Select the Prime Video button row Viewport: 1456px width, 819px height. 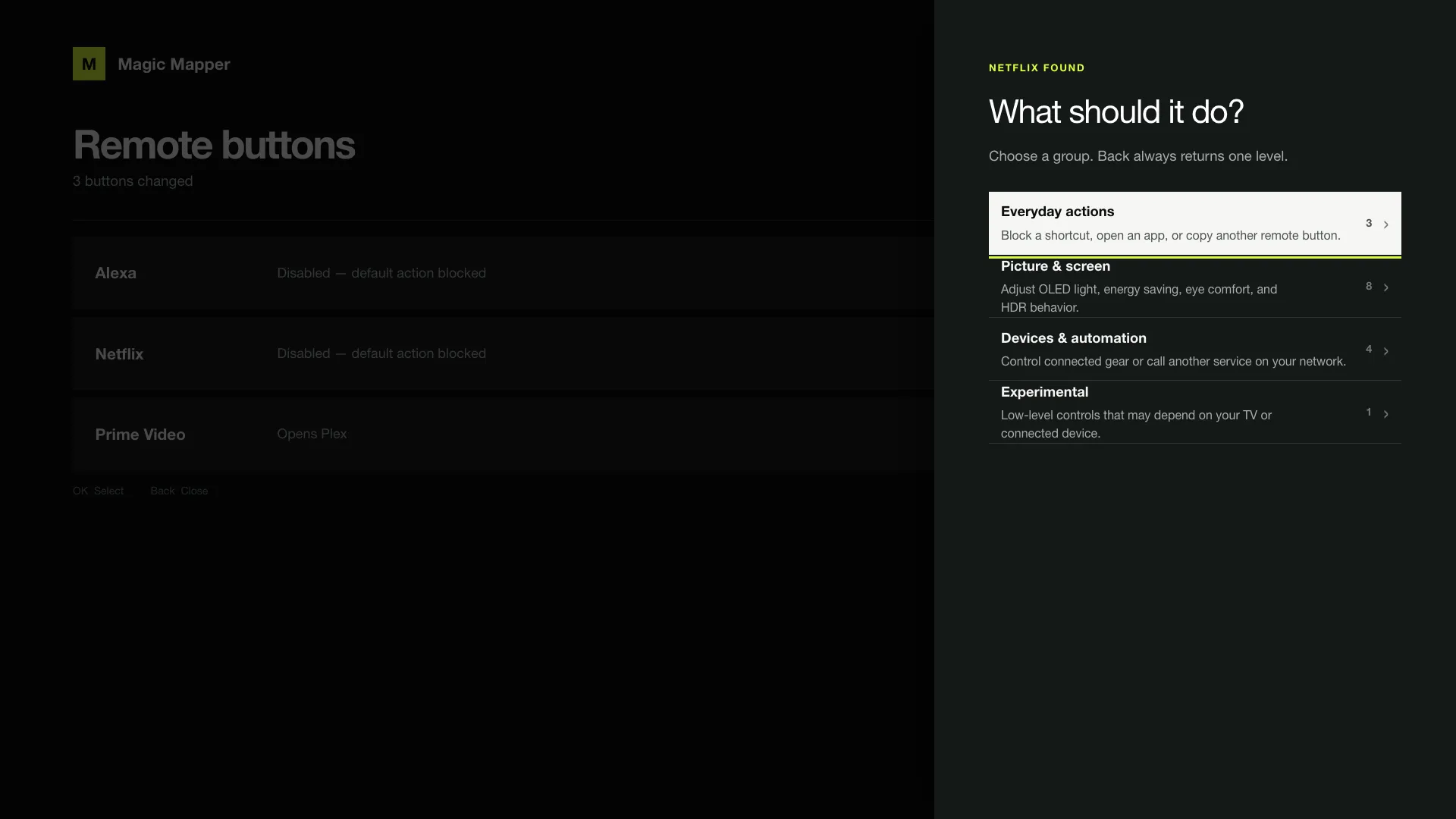coord(504,435)
